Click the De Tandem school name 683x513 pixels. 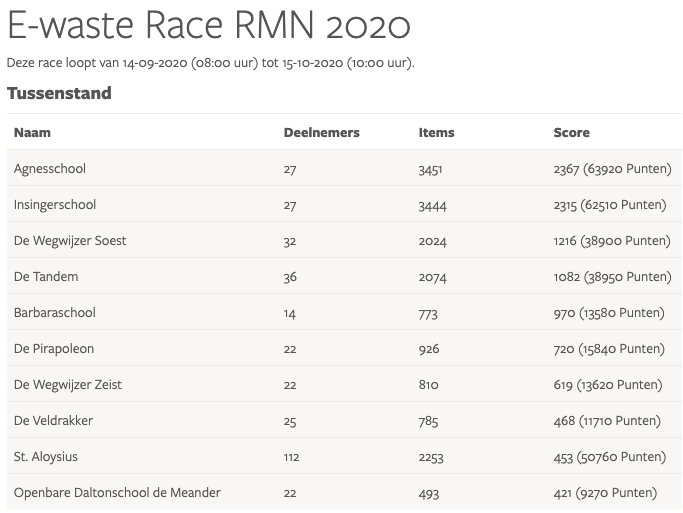[46, 277]
